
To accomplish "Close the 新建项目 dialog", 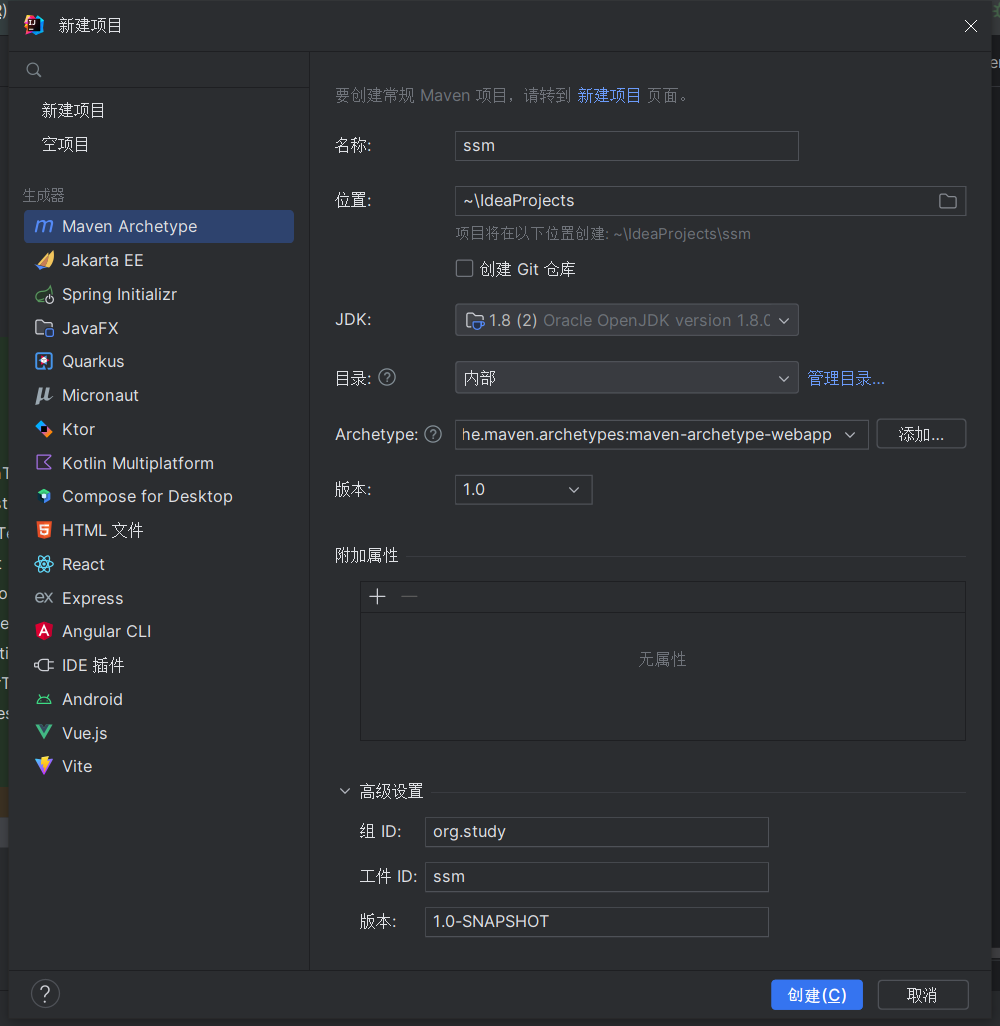I will point(971,26).
